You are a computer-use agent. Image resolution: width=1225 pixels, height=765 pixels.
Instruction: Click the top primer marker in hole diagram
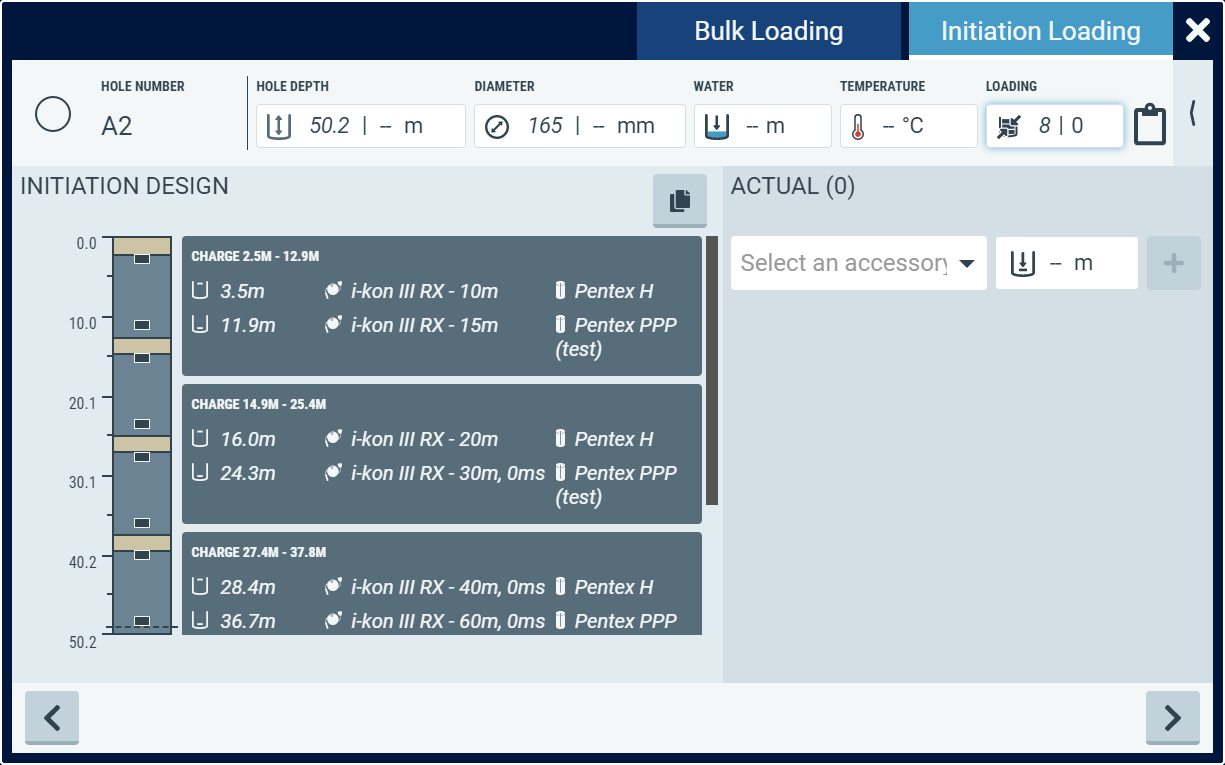142,259
